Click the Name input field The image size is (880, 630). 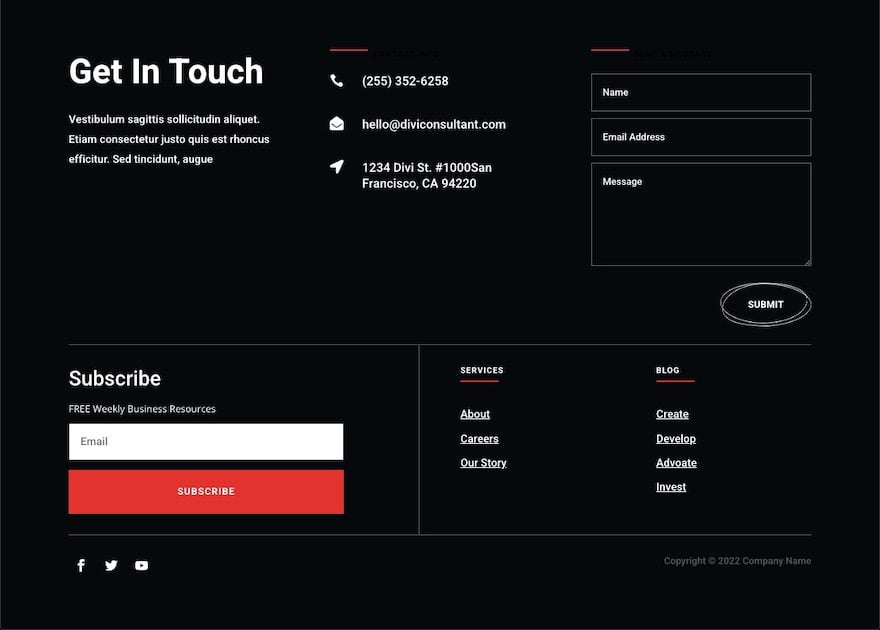(701, 92)
